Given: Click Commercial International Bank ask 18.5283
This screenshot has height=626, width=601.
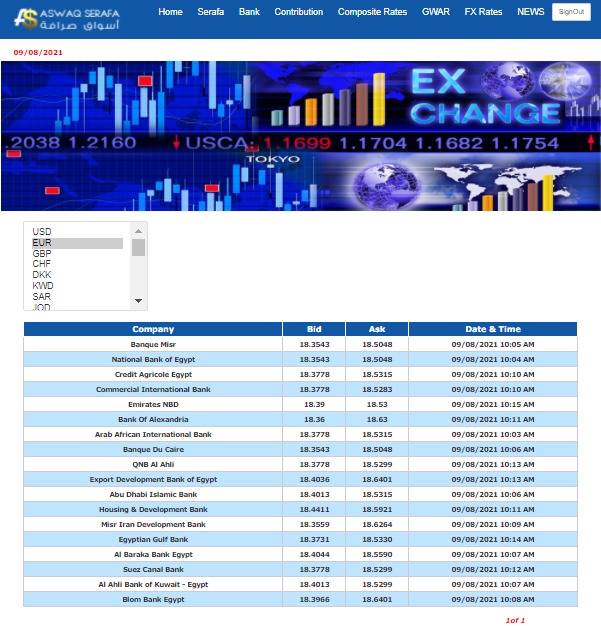Looking at the screenshot, I should [x=377, y=390].
